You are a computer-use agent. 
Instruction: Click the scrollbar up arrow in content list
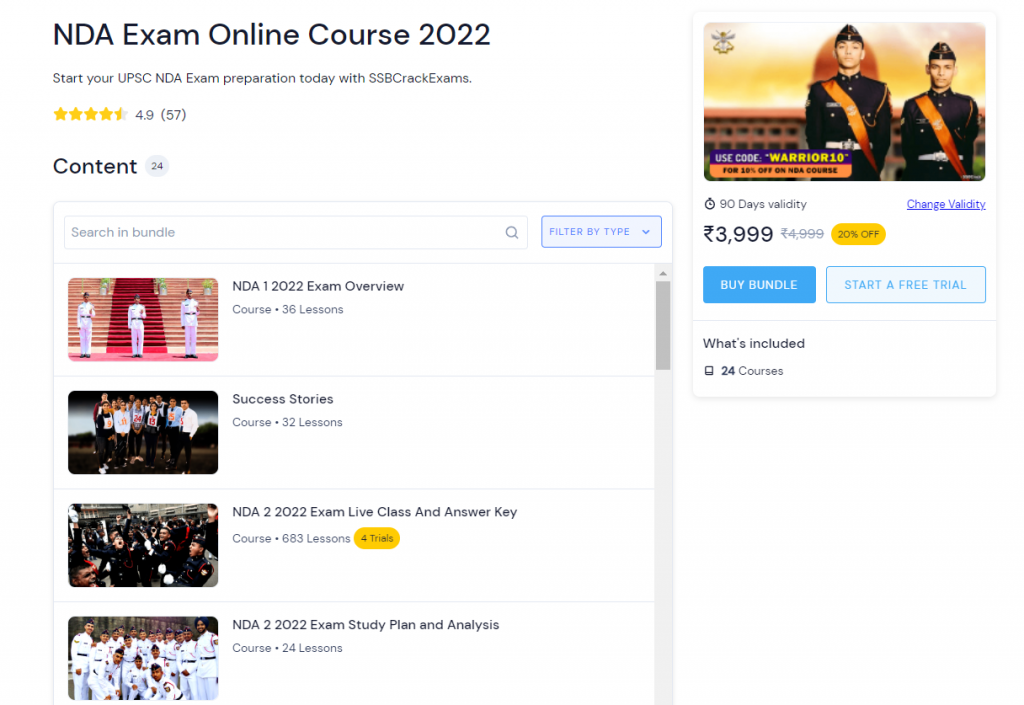(x=663, y=274)
